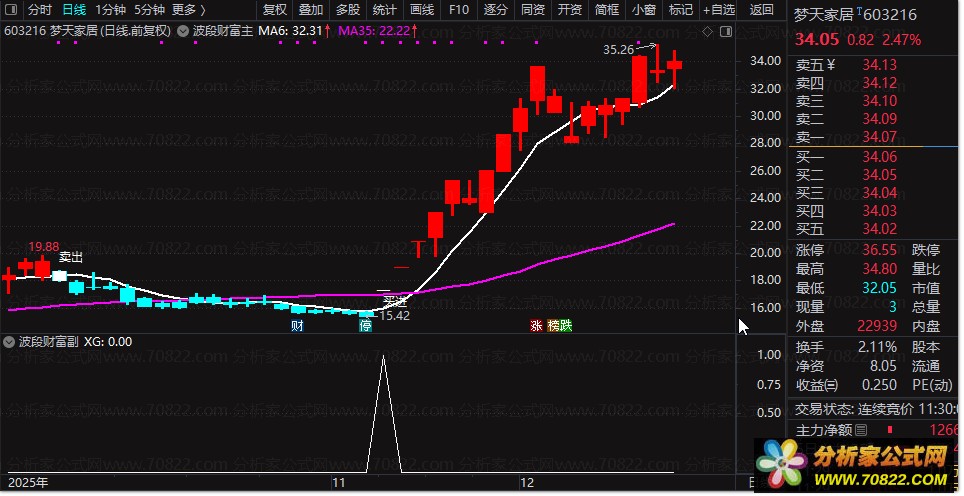Click the 财 marker below chart

click(x=297, y=325)
